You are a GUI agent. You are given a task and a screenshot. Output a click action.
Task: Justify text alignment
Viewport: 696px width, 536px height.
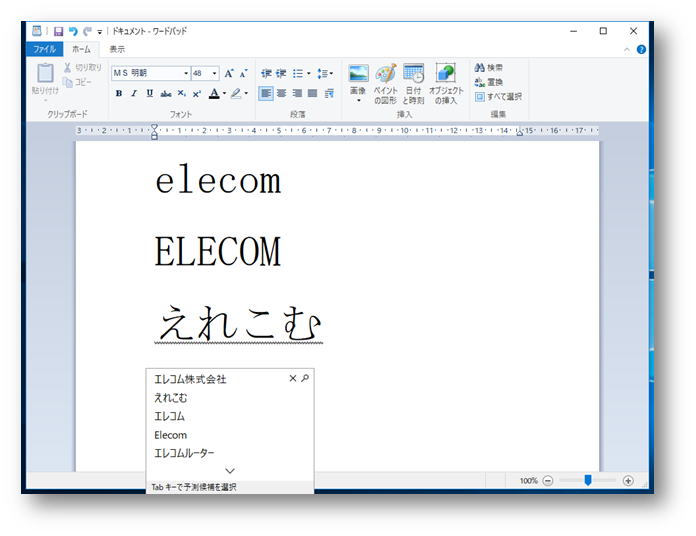(x=312, y=93)
